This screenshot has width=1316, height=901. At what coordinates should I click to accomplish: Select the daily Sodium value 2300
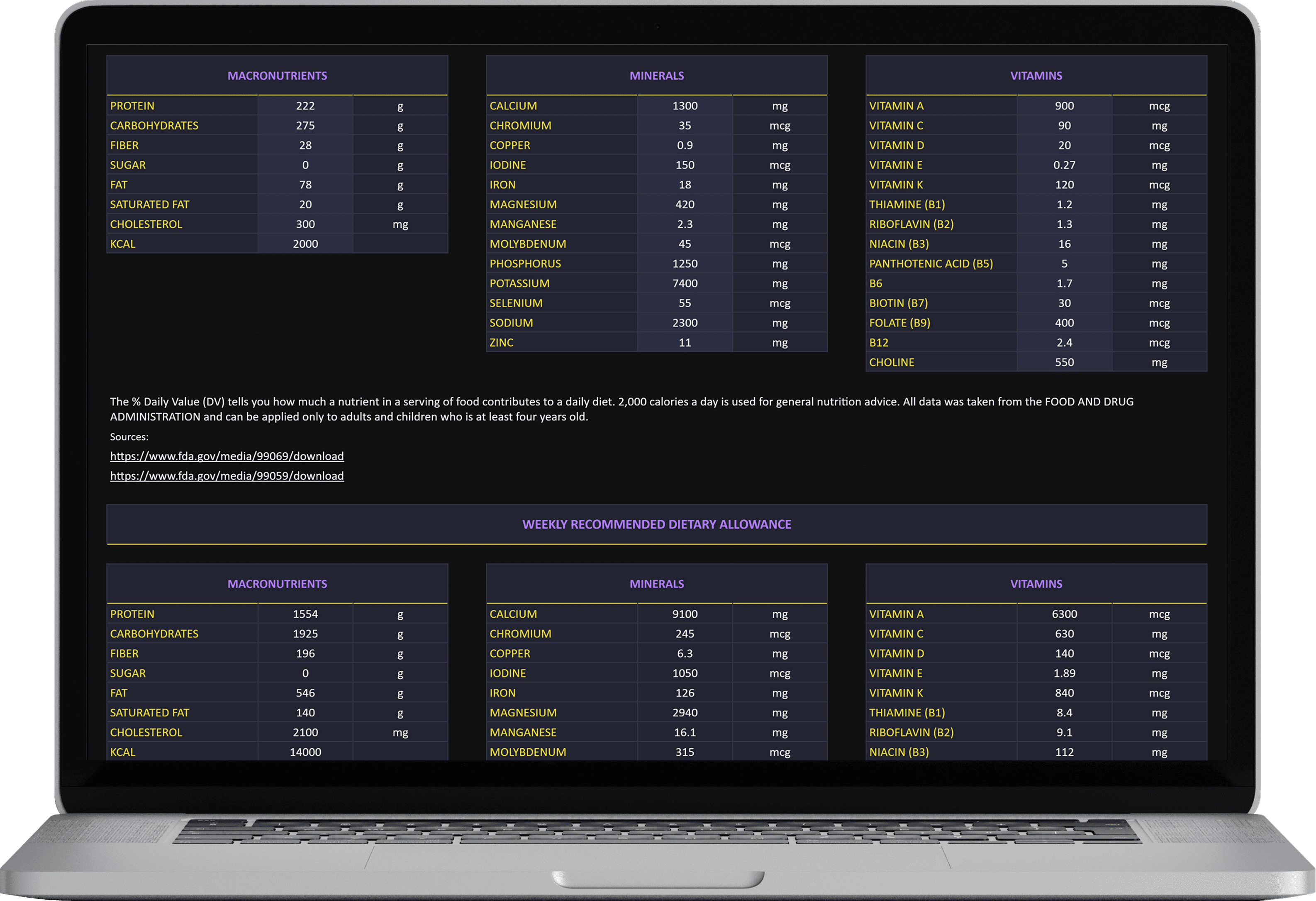click(x=685, y=323)
